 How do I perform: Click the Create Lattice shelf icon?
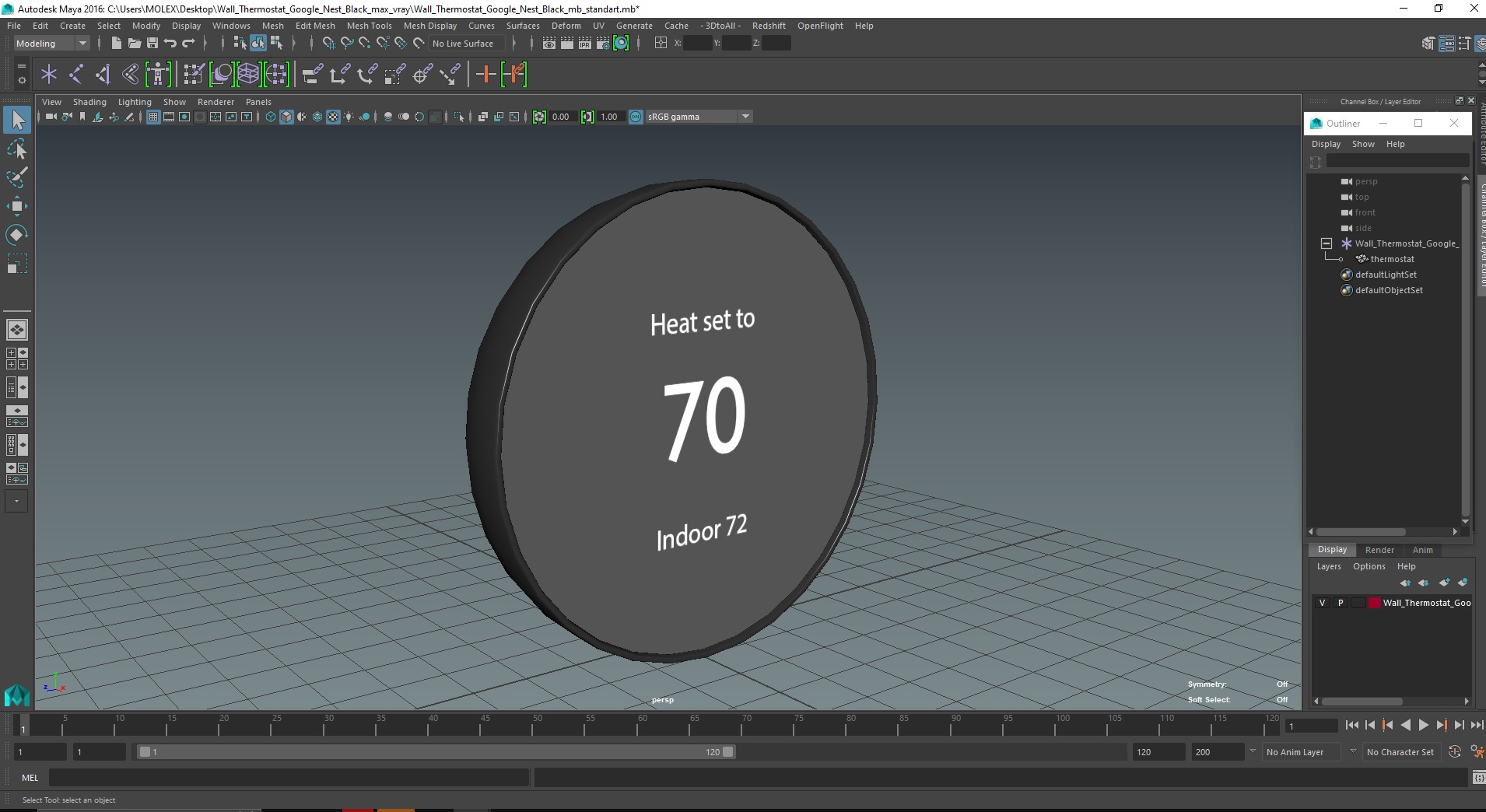(248, 75)
